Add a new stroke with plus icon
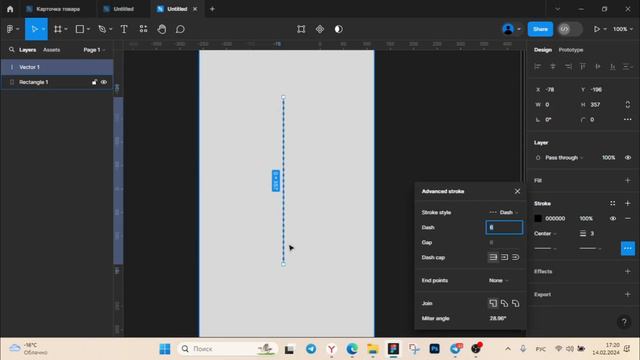Viewport: 640px width, 360px height. pyautogui.click(x=628, y=203)
